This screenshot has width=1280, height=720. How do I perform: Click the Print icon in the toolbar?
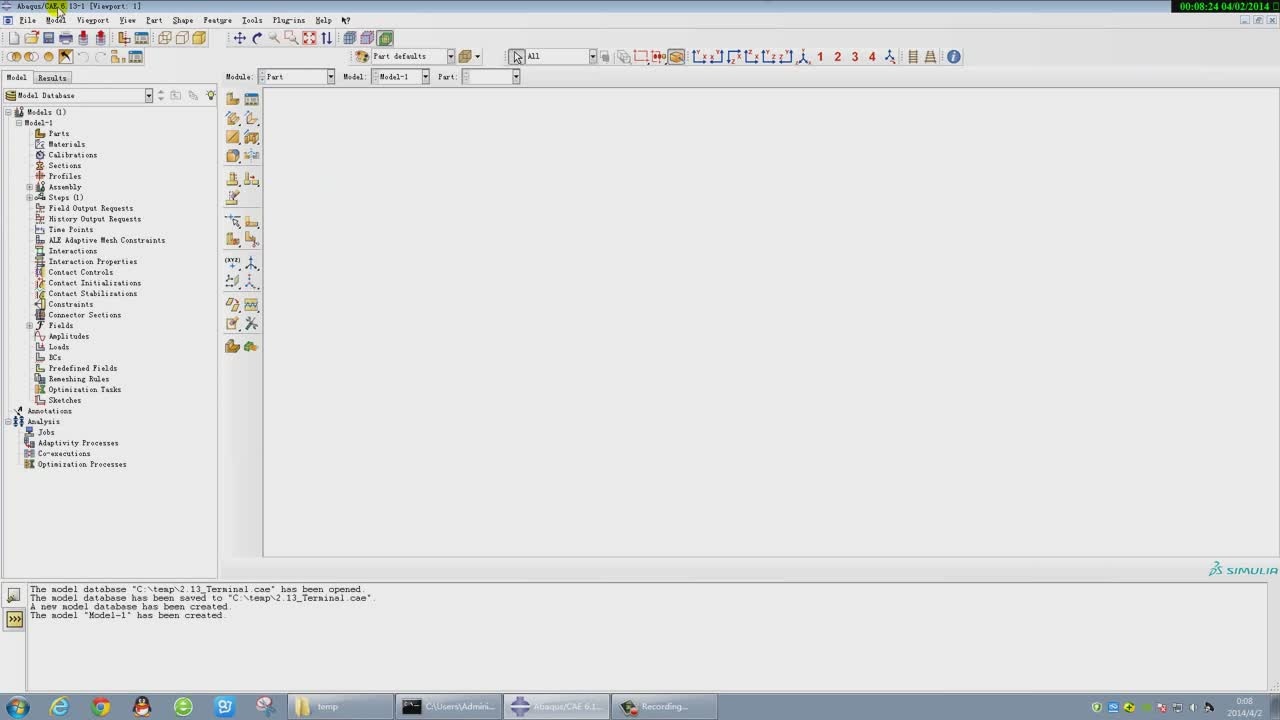(66, 38)
